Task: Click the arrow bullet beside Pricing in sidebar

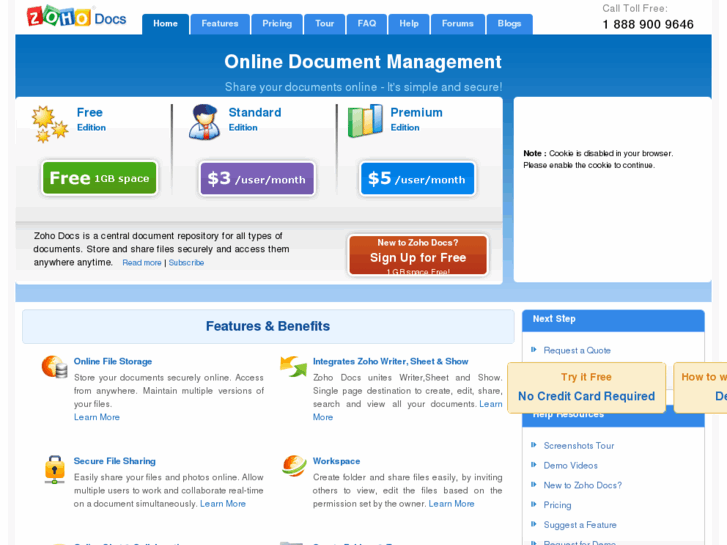Action: coord(534,504)
